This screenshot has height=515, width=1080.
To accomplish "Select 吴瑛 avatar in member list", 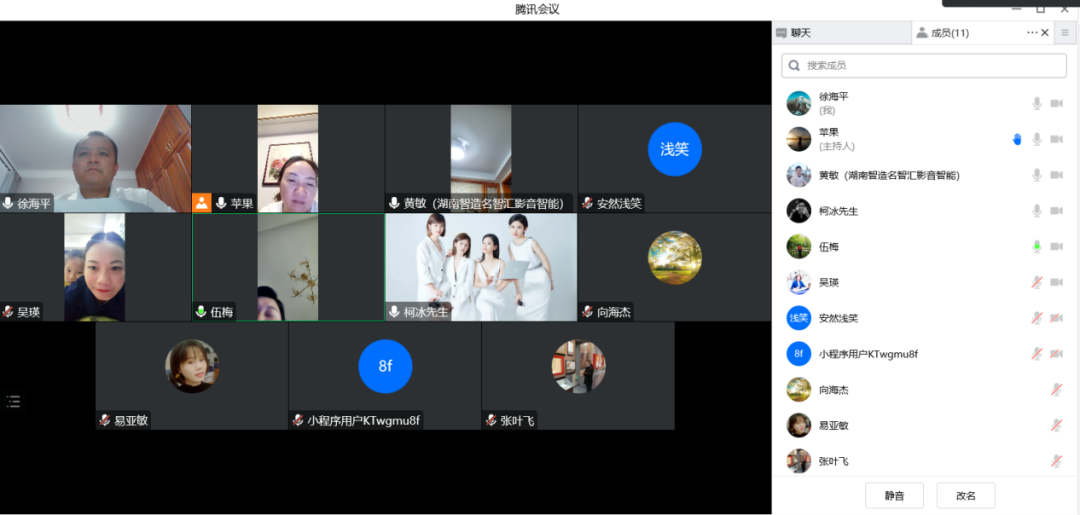I will pyautogui.click(x=799, y=282).
